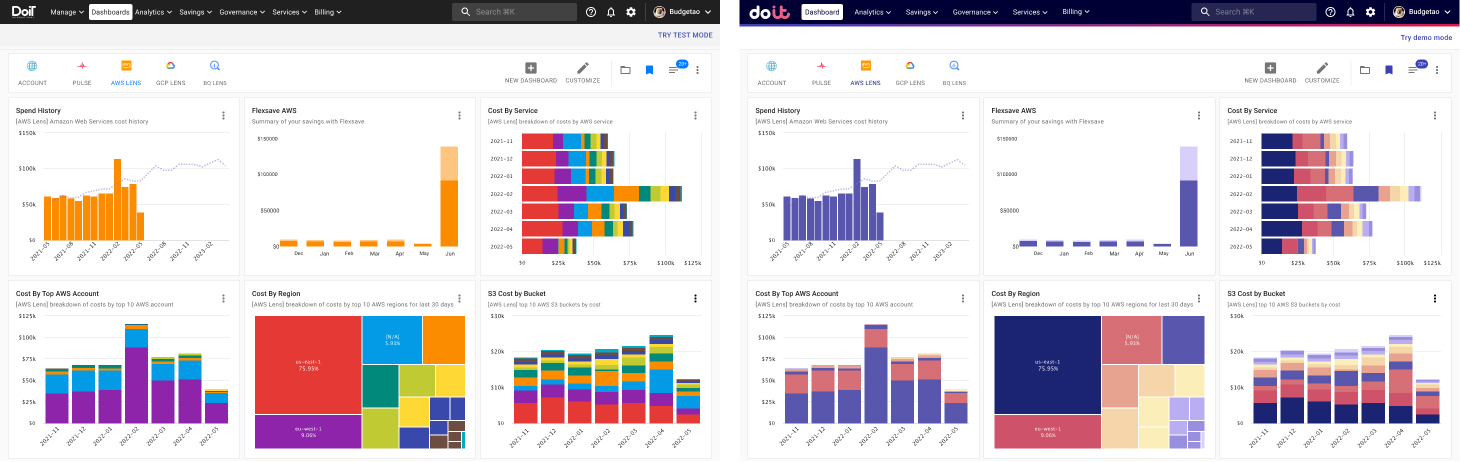
Task: Open the Budgetao user dropdown in the purple dashboard
Action: (1422, 12)
